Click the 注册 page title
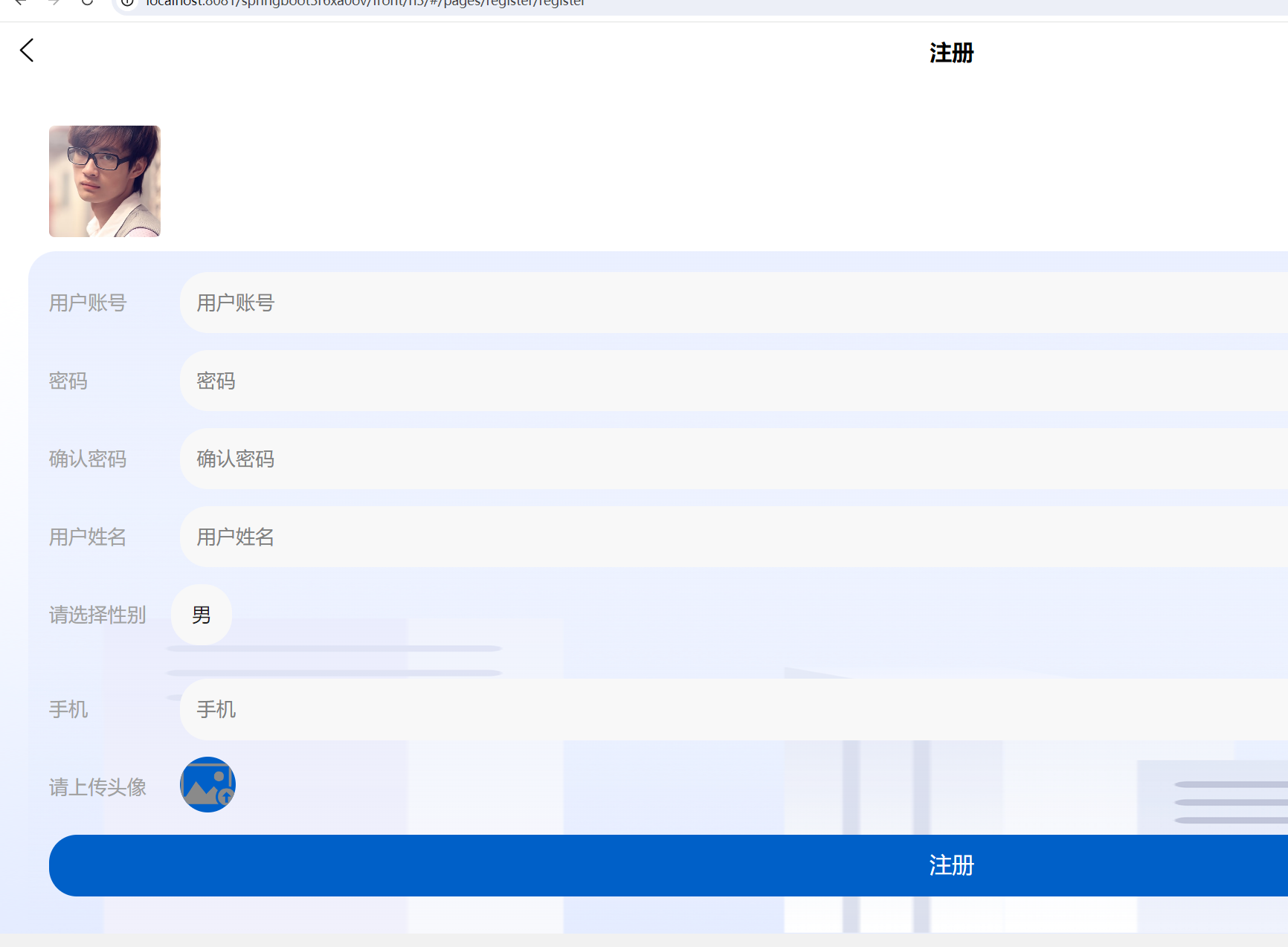Image resolution: width=1288 pixels, height=947 pixels. [x=950, y=52]
